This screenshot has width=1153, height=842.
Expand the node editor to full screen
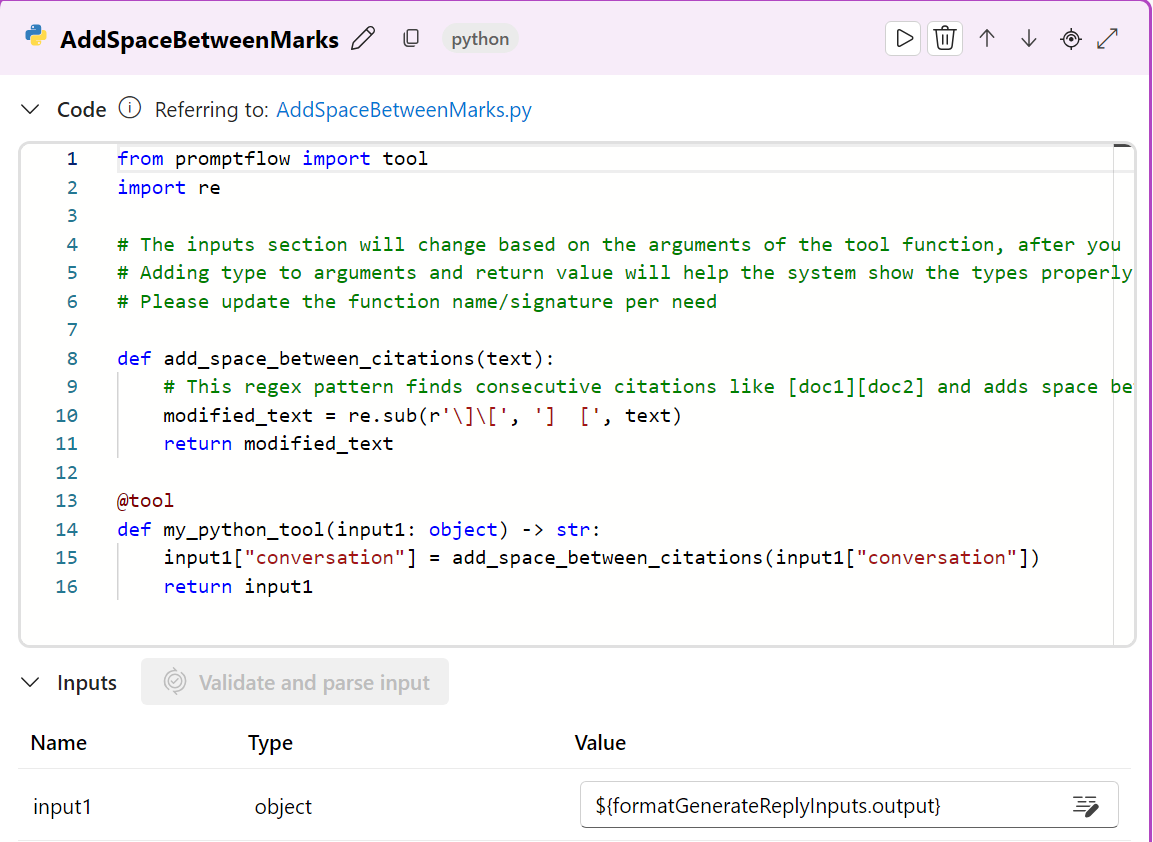pyautogui.click(x=1107, y=38)
